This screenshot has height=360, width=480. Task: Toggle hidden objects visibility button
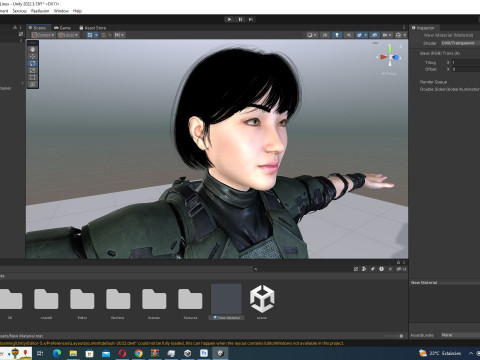pyautogui.click(x=374, y=35)
